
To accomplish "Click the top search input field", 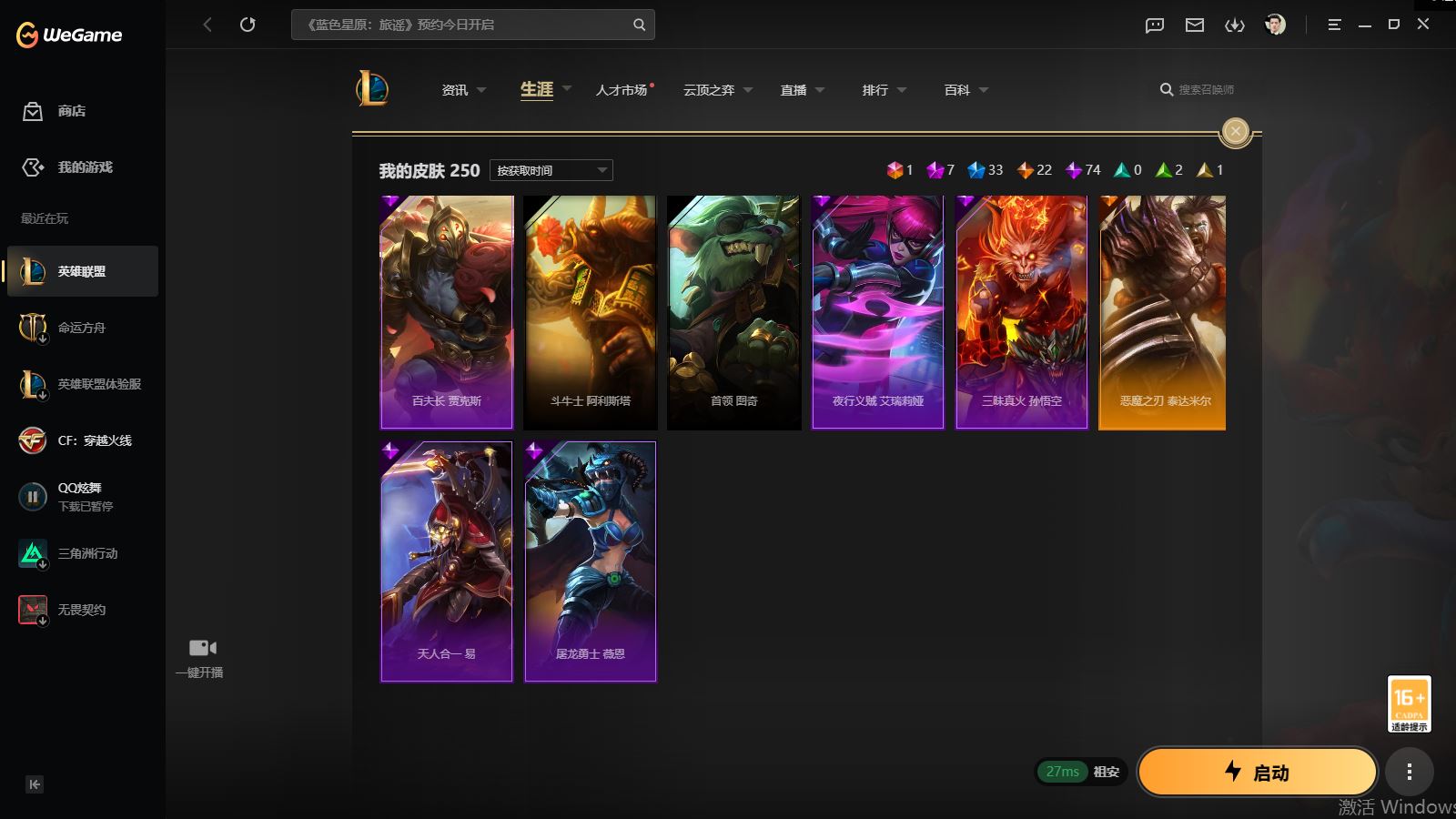I will [472, 25].
